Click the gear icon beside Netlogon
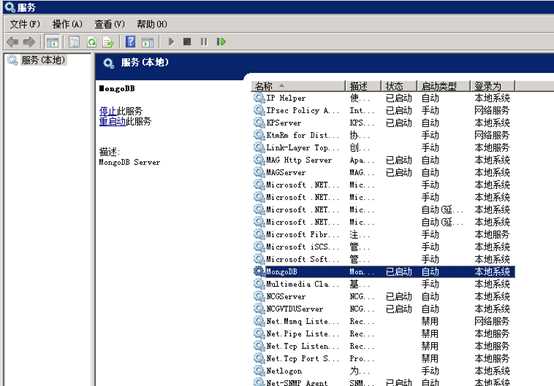554x386 pixels. click(259, 371)
